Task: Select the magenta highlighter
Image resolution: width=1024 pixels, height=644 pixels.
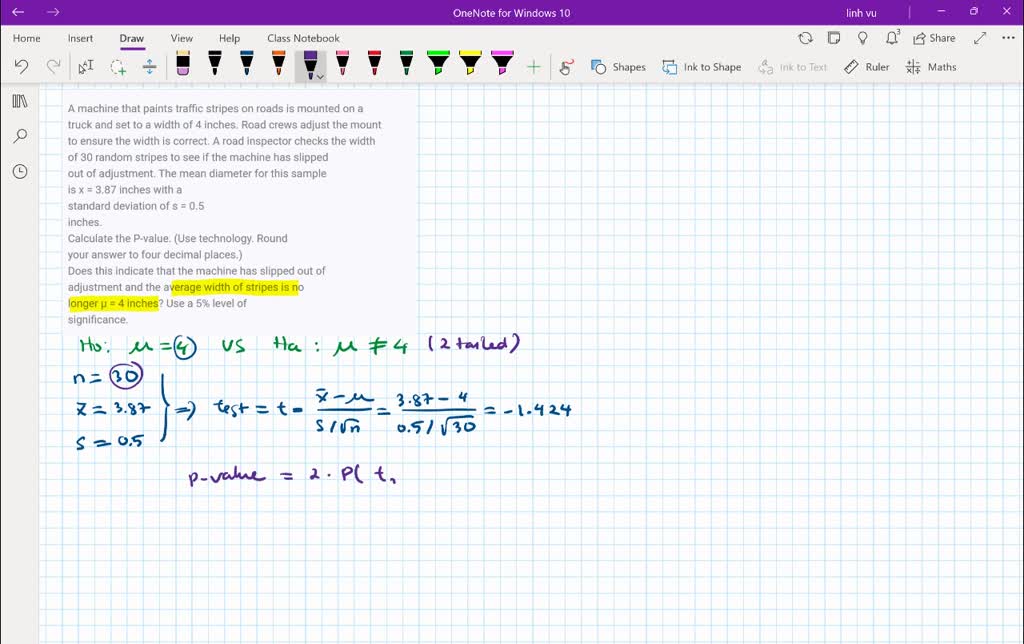Action: 502,63
